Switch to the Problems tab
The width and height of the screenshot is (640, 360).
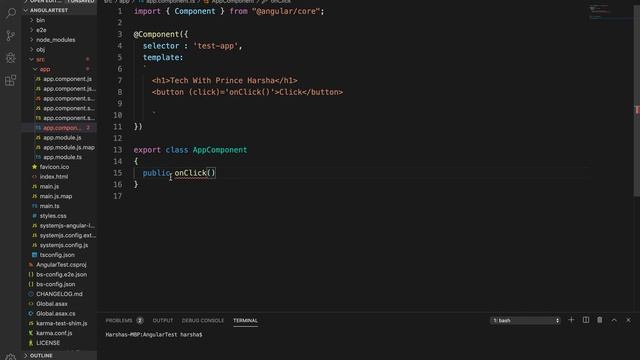[x=124, y=321]
